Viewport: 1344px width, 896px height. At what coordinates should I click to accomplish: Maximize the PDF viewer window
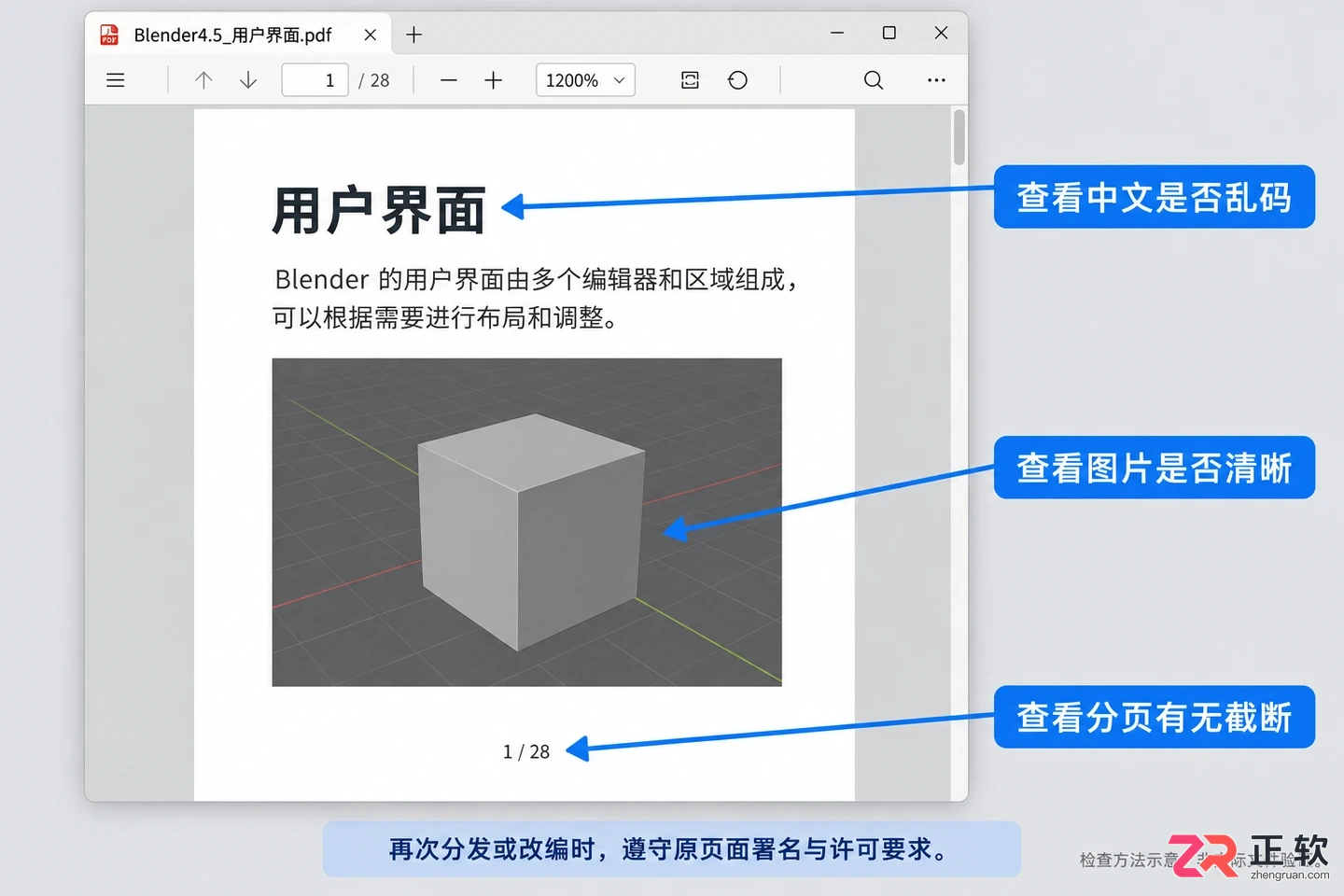coord(889,33)
